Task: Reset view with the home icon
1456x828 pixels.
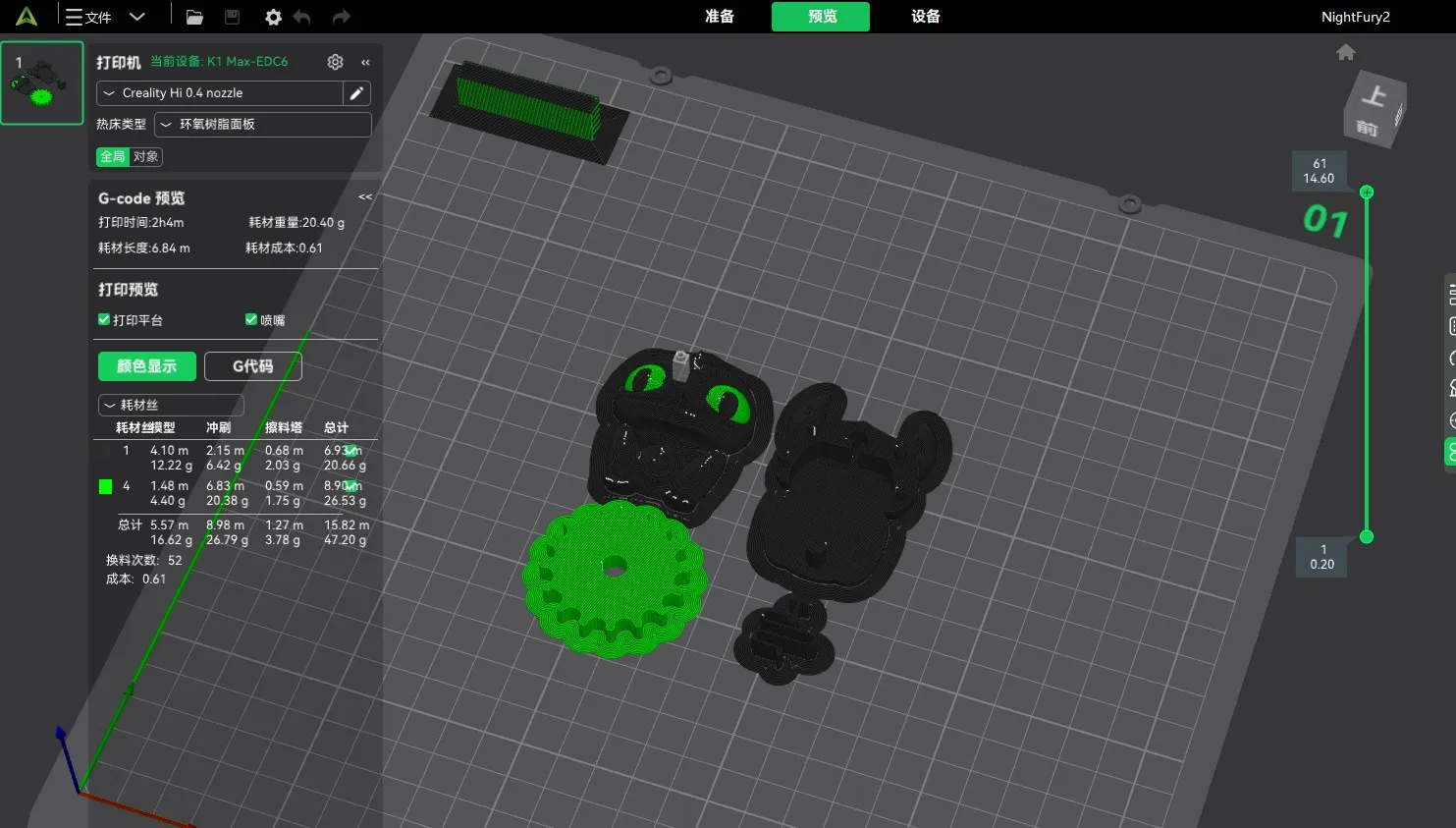Action: coord(1346,52)
